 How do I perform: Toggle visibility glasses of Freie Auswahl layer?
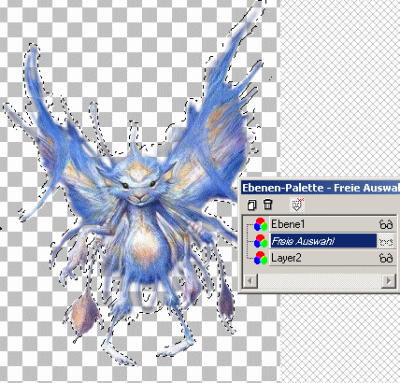(x=386, y=242)
